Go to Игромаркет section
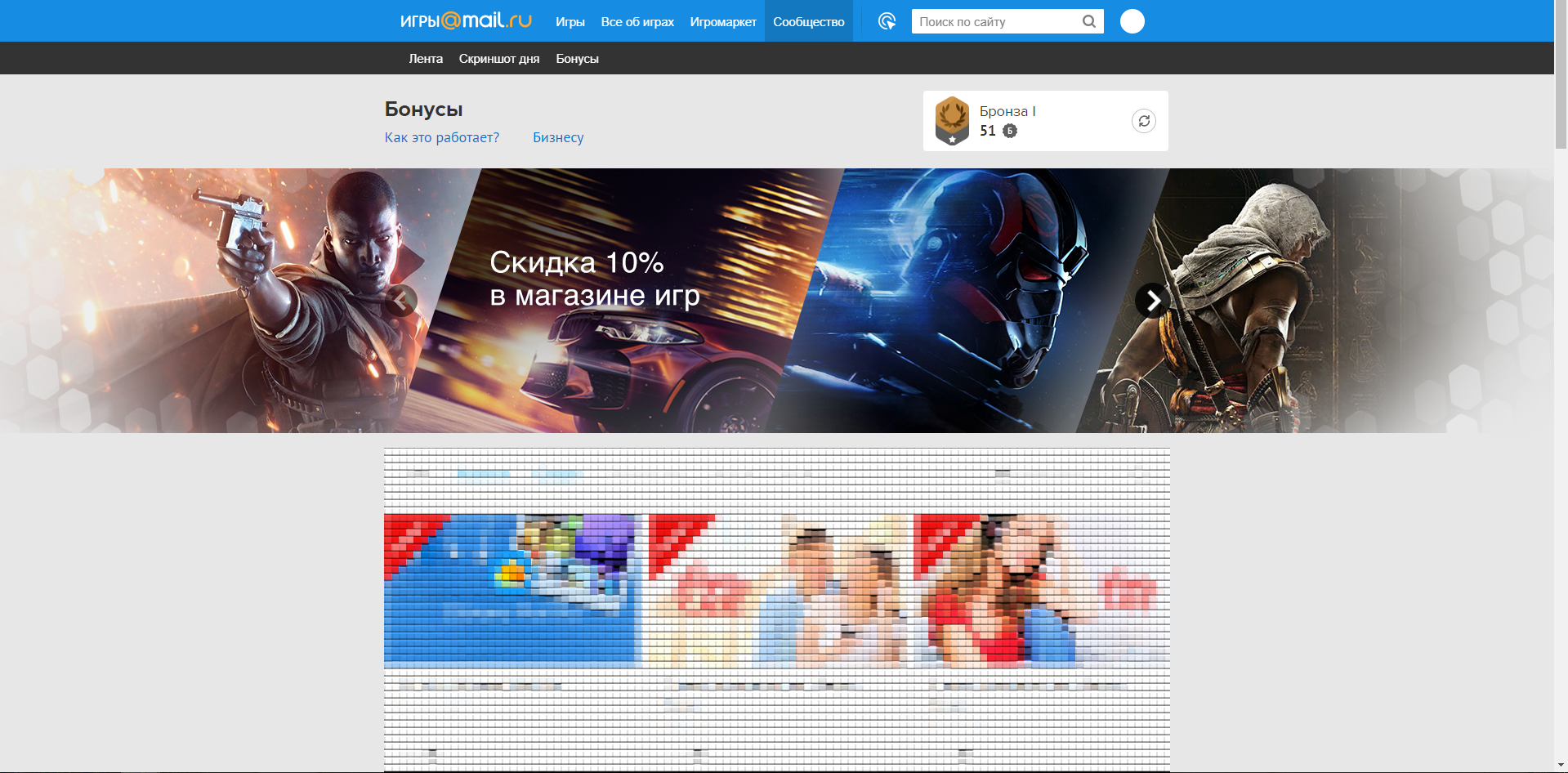Viewport: 1568px width, 773px height. (723, 21)
